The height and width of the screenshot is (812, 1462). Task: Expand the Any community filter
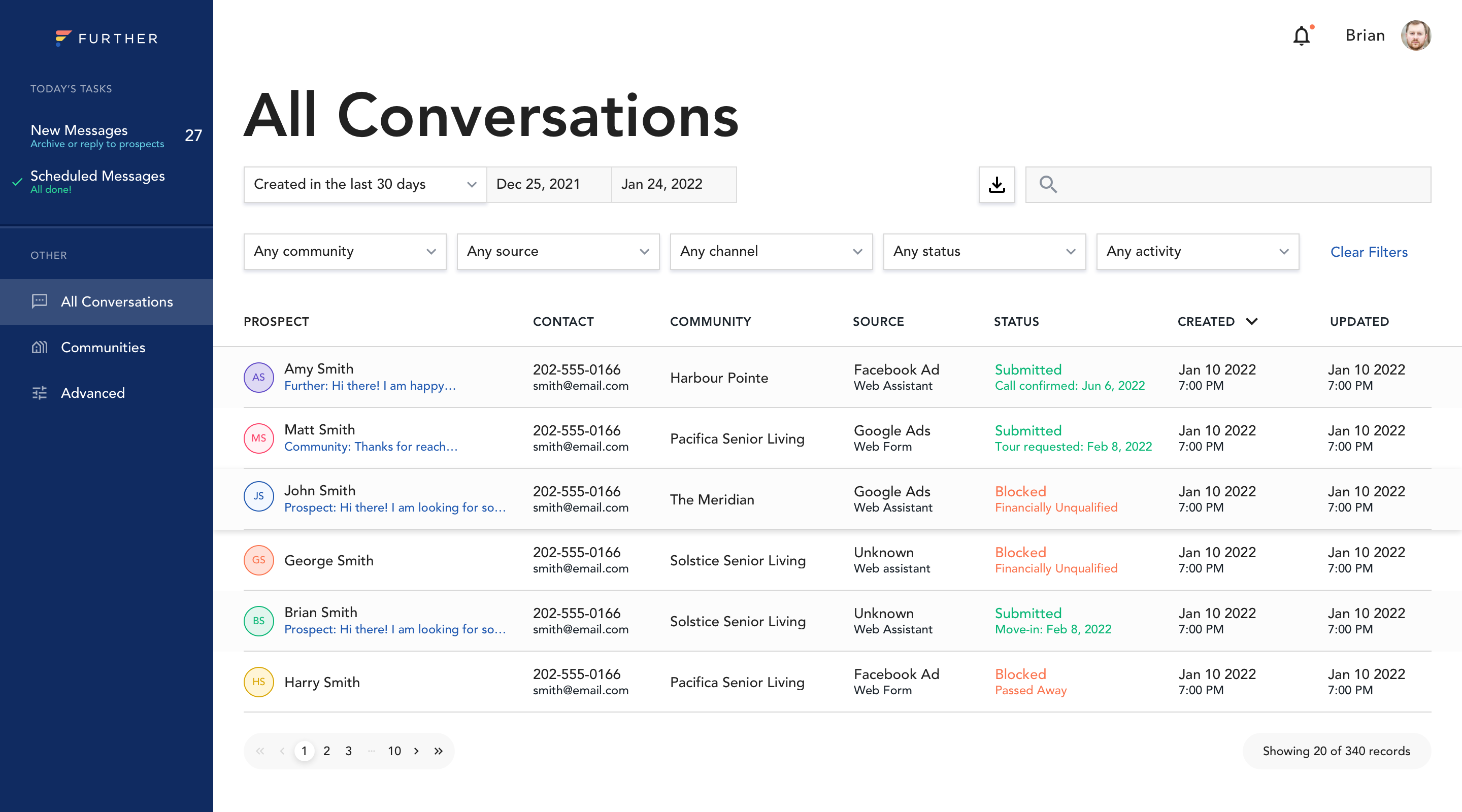coord(345,251)
